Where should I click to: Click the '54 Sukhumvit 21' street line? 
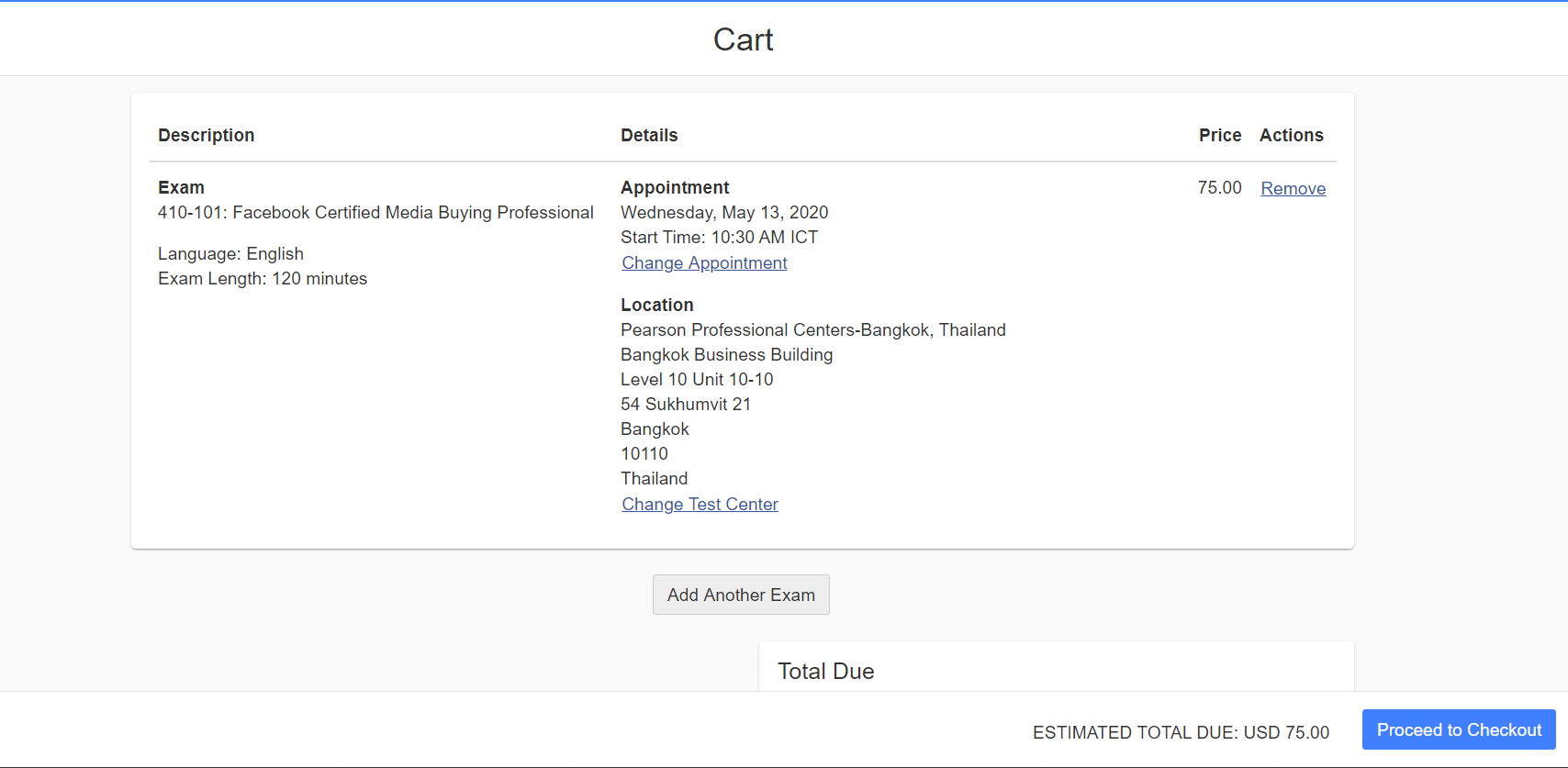(x=686, y=405)
